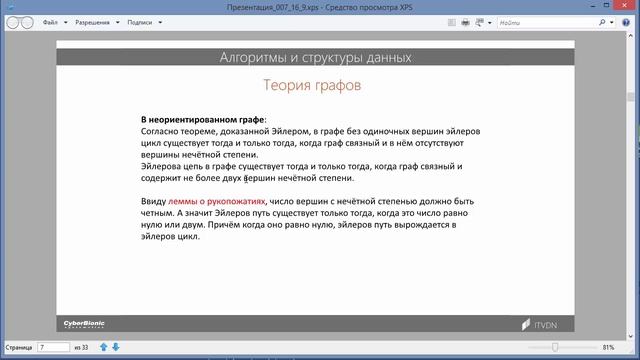
Task: Click the 'Теория графов' heading
Action: (x=312, y=85)
